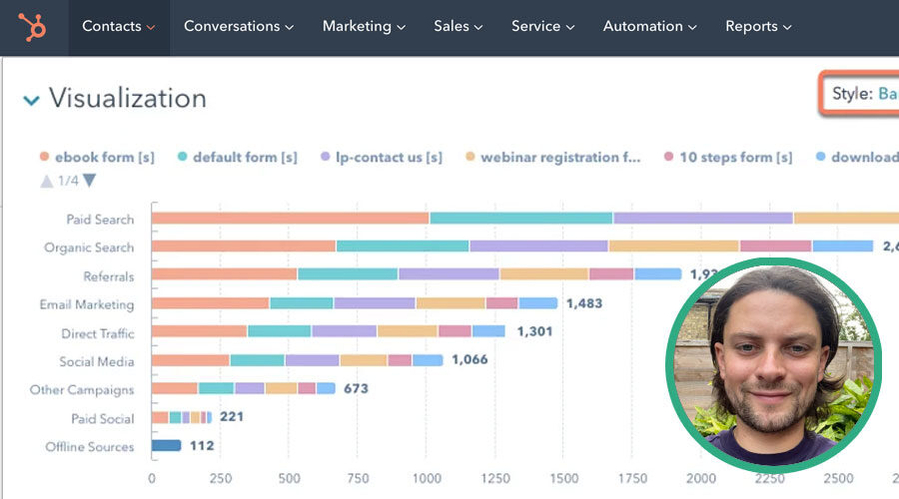The image size is (899, 499).
Task: Click the Paid Search ebook form segment
Action: (x=290, y=218)
